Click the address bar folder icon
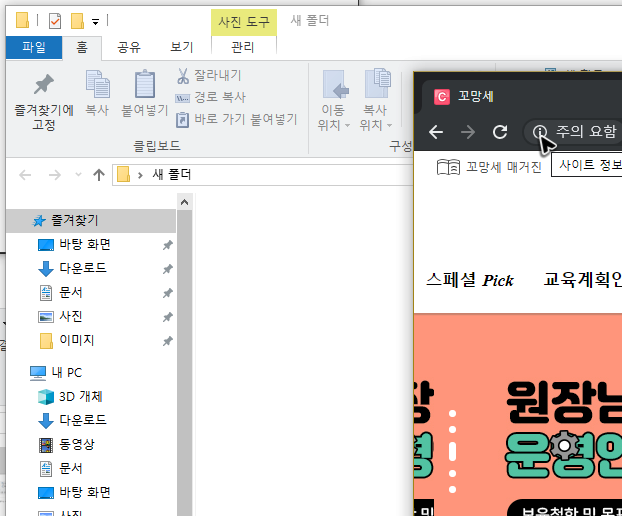The image size is (622, 516). (123, 175)
